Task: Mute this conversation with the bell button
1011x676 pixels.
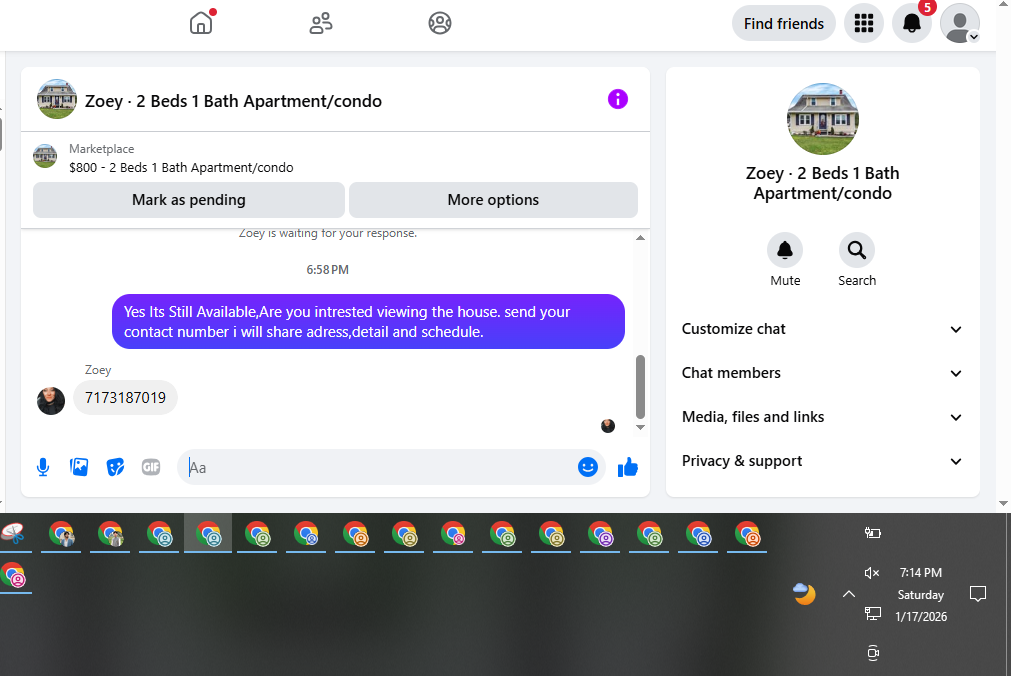Action: point(785,250)
